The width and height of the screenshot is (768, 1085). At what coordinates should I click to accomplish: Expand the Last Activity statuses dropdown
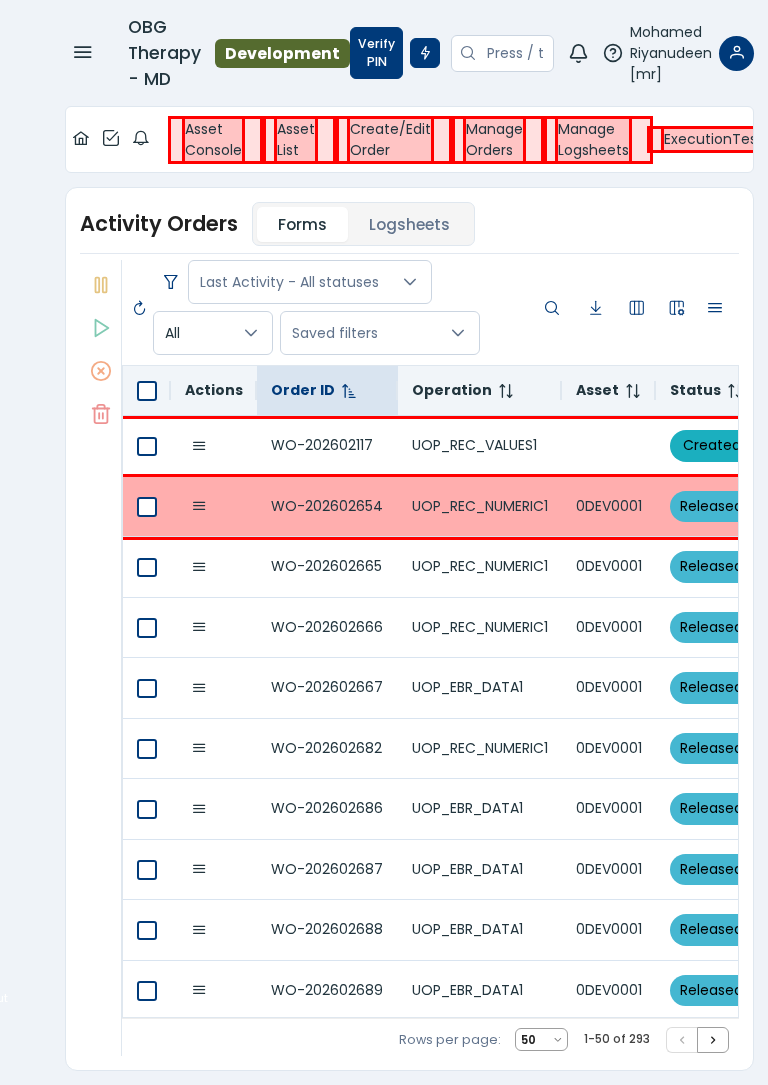310,282
